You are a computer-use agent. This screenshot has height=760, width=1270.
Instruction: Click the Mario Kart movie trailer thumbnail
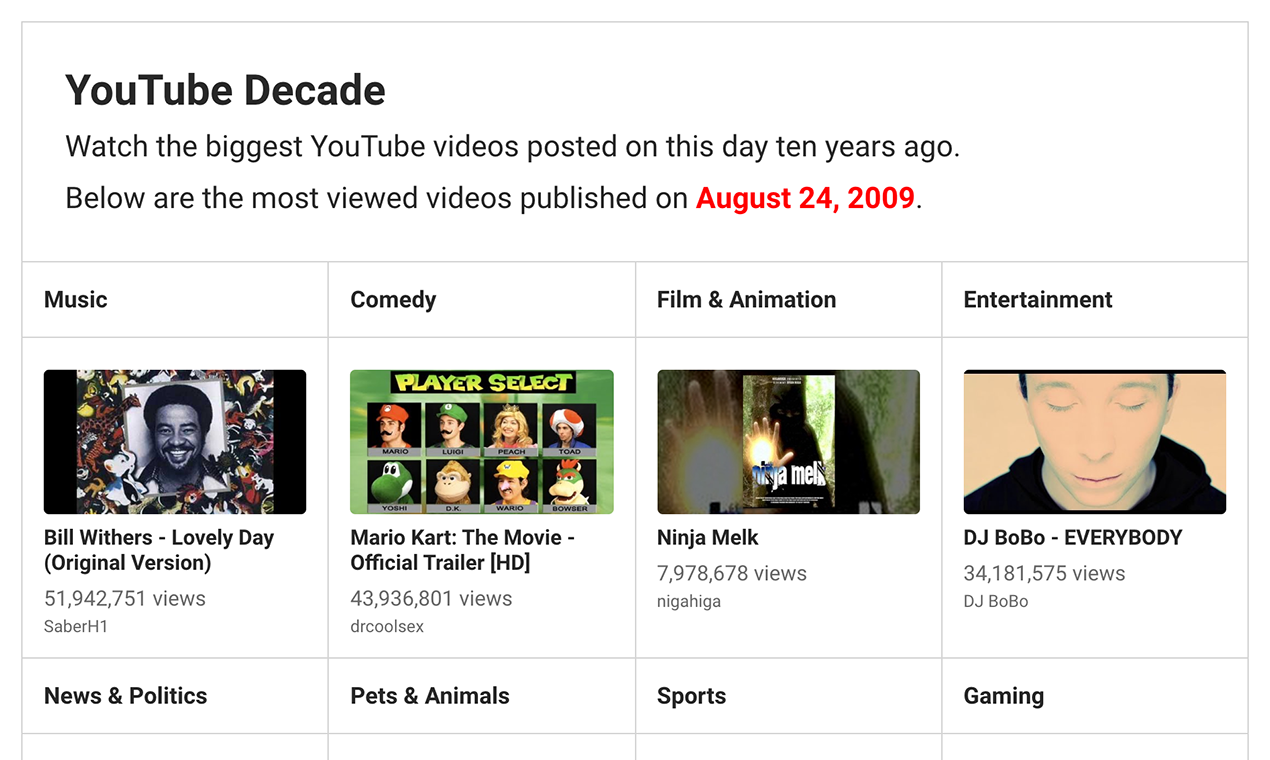point(481,441)
